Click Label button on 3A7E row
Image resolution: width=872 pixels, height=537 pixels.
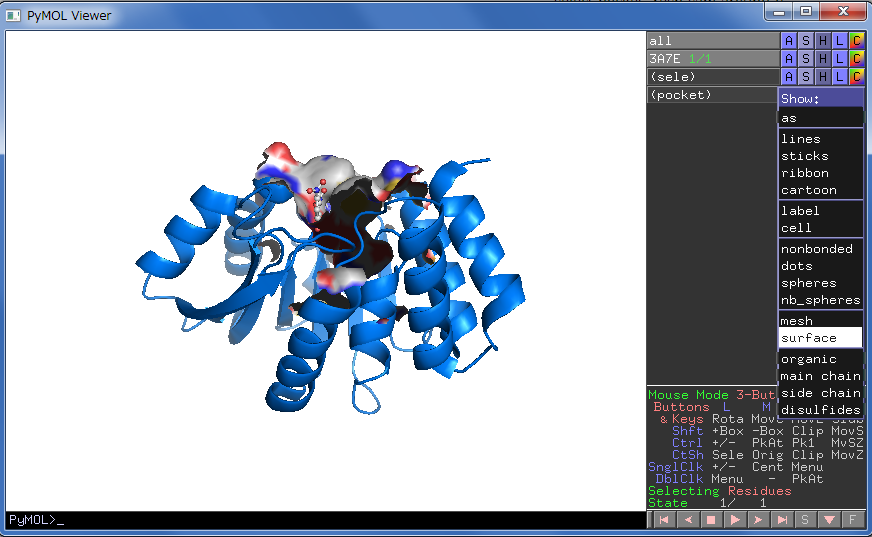[x=839, y=59]
